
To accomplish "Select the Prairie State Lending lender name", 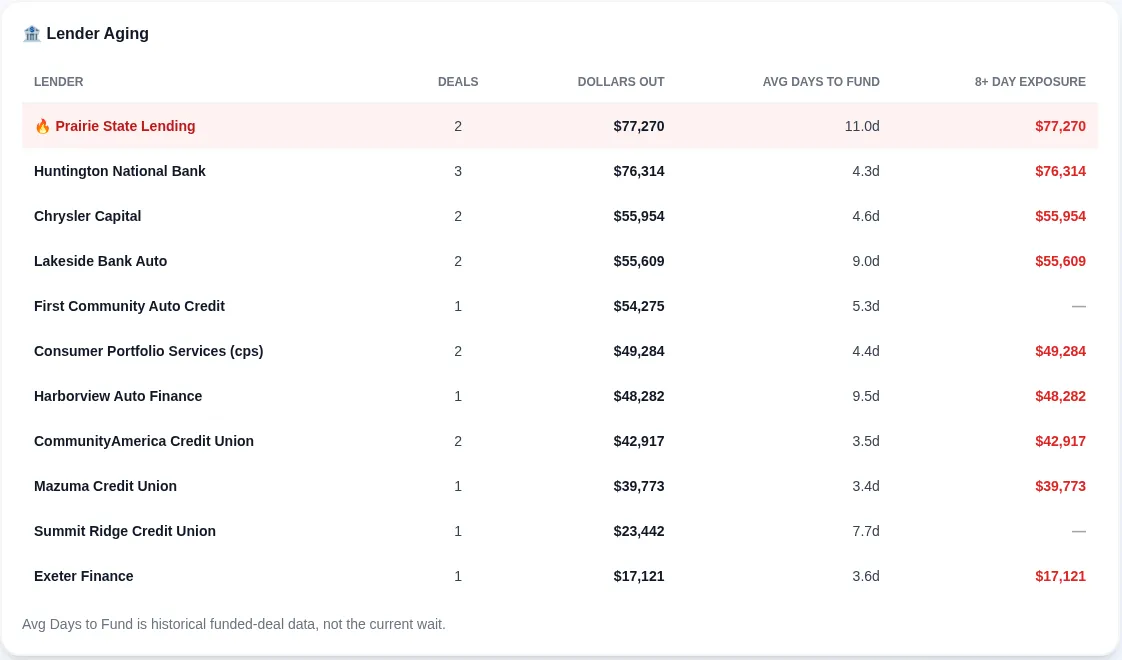I will [x=125, y=126].
